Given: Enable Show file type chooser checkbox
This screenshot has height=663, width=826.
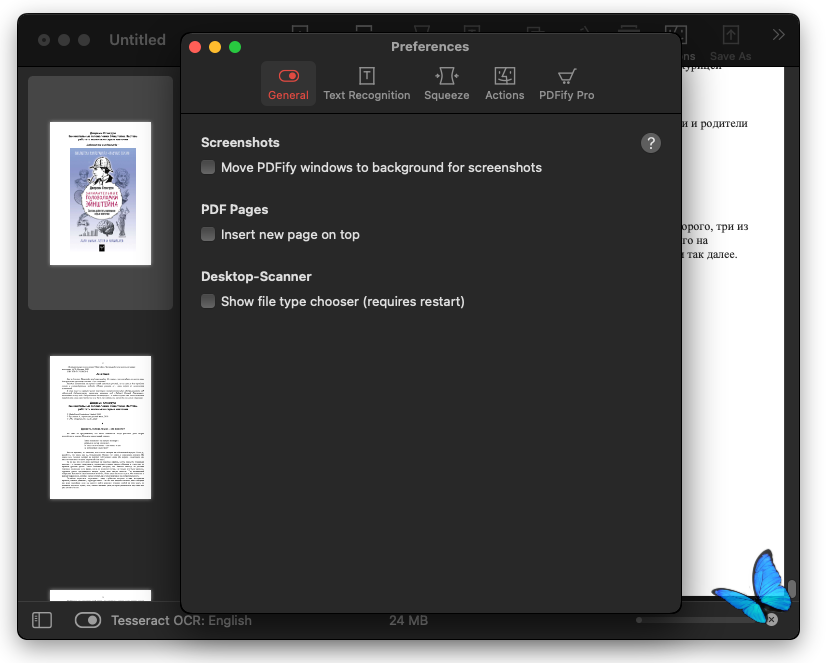Looking at the screenshot, I should tap(208, 301).
